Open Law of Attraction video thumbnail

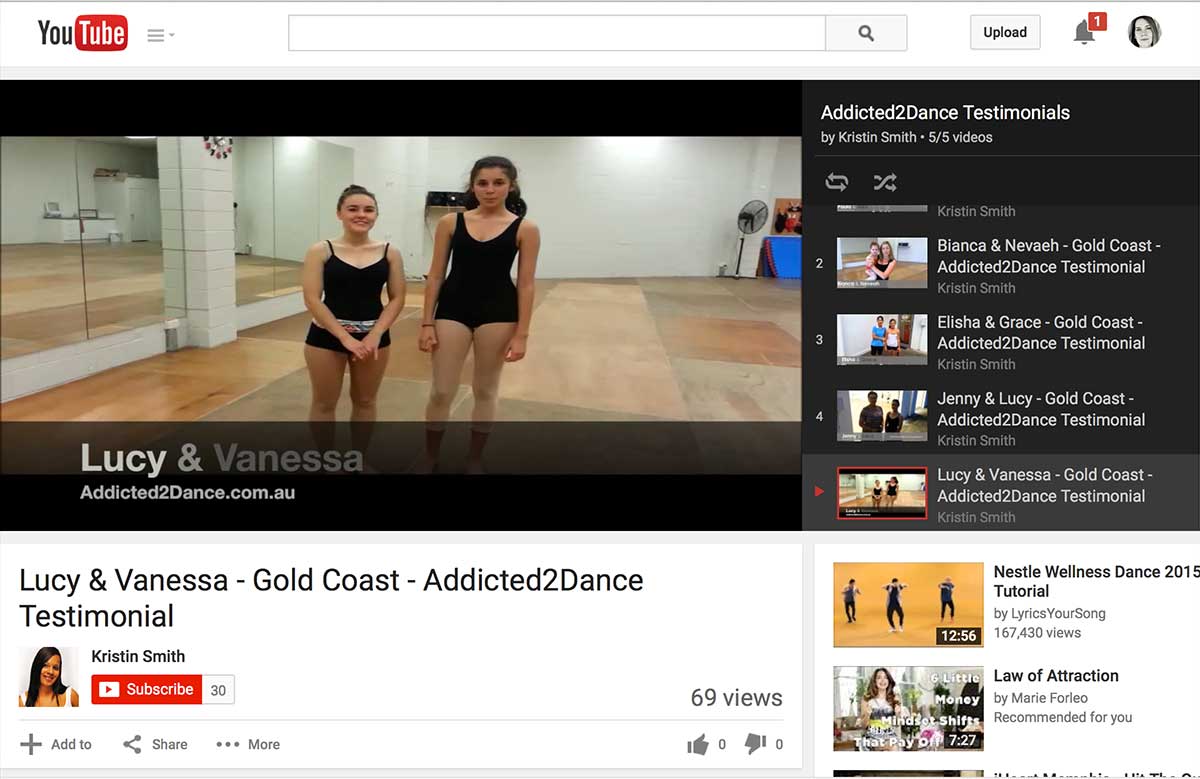pos(909,708)
